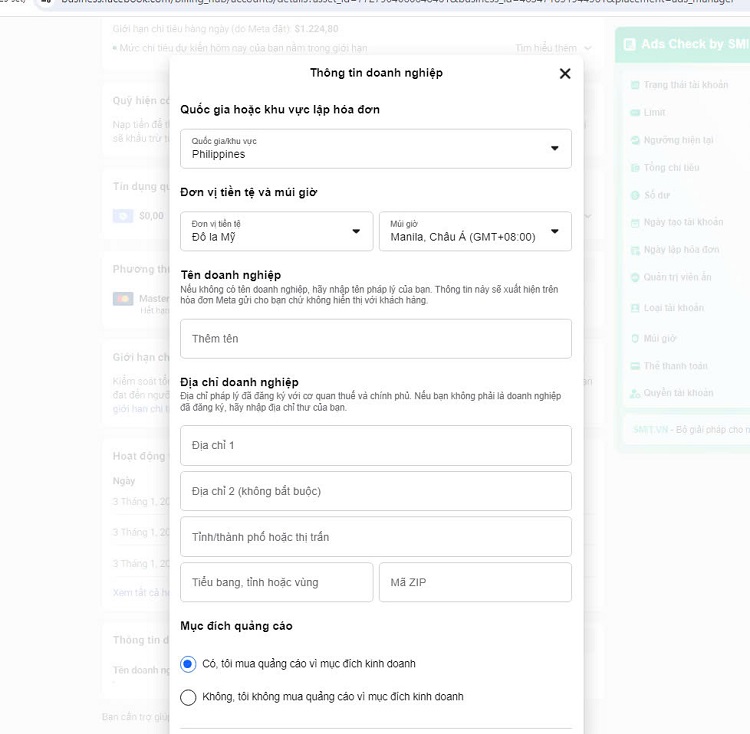Click the Limit icon in Ads Check
The width and height of the screenshot is (750, 734).
[635, 113]
